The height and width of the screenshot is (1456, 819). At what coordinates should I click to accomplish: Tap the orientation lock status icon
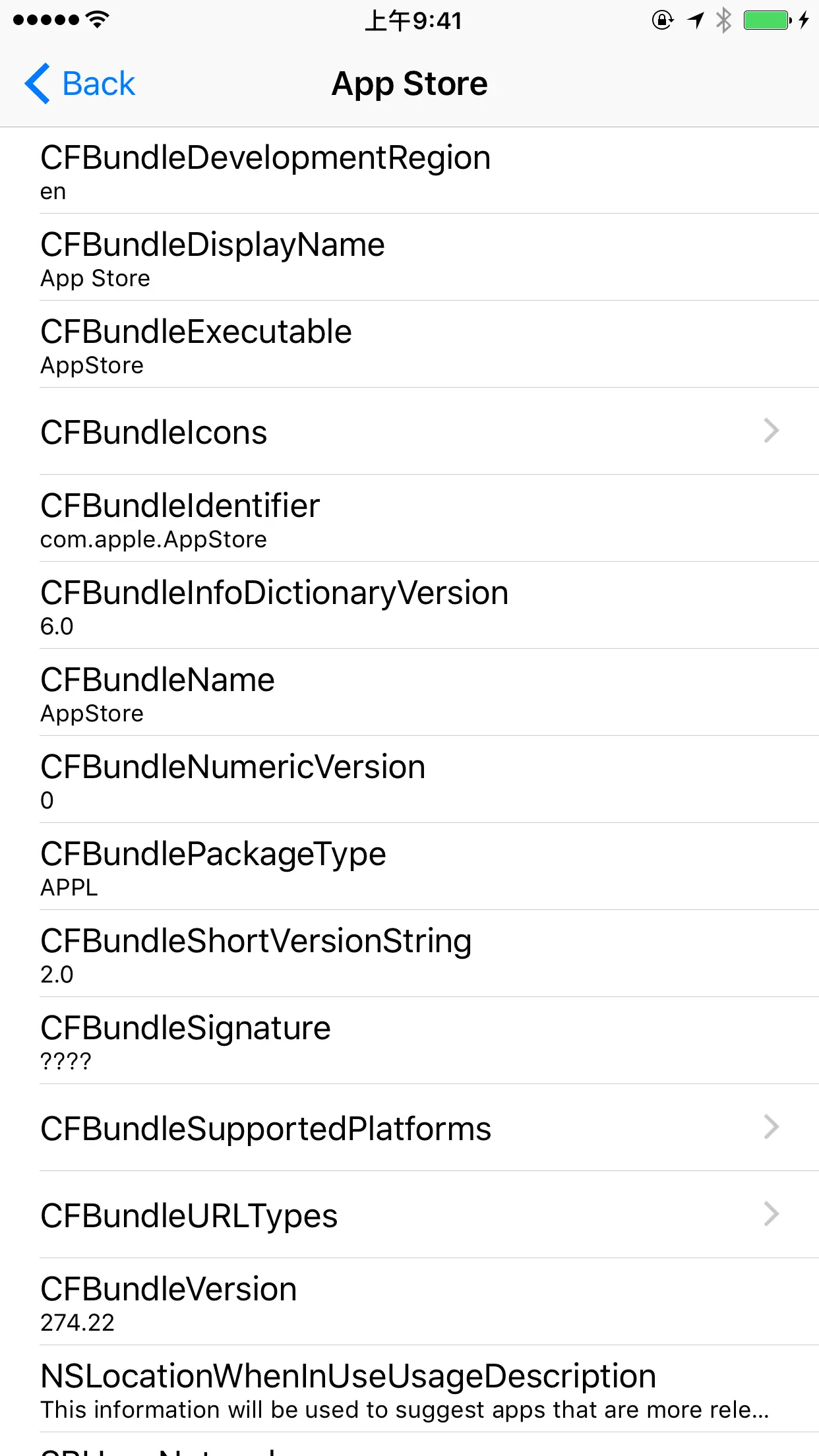pyautogui.click(x=662, y=20)
